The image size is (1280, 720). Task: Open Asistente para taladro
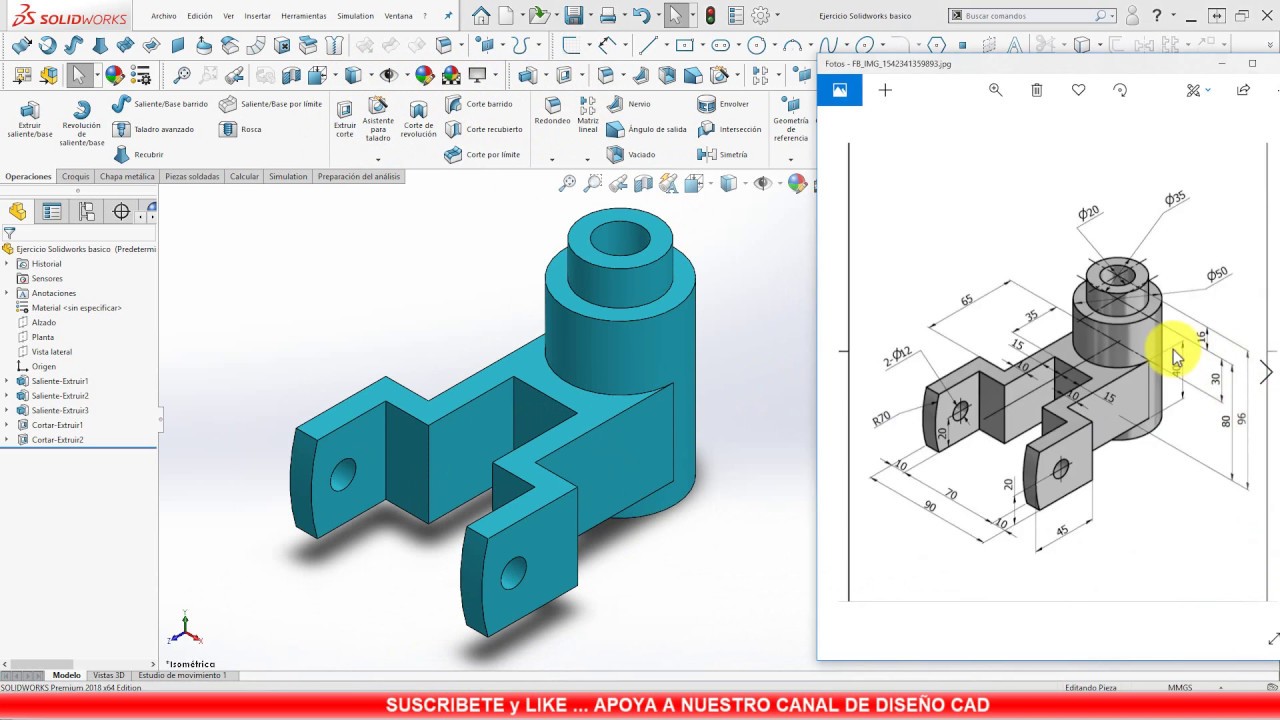378,119
